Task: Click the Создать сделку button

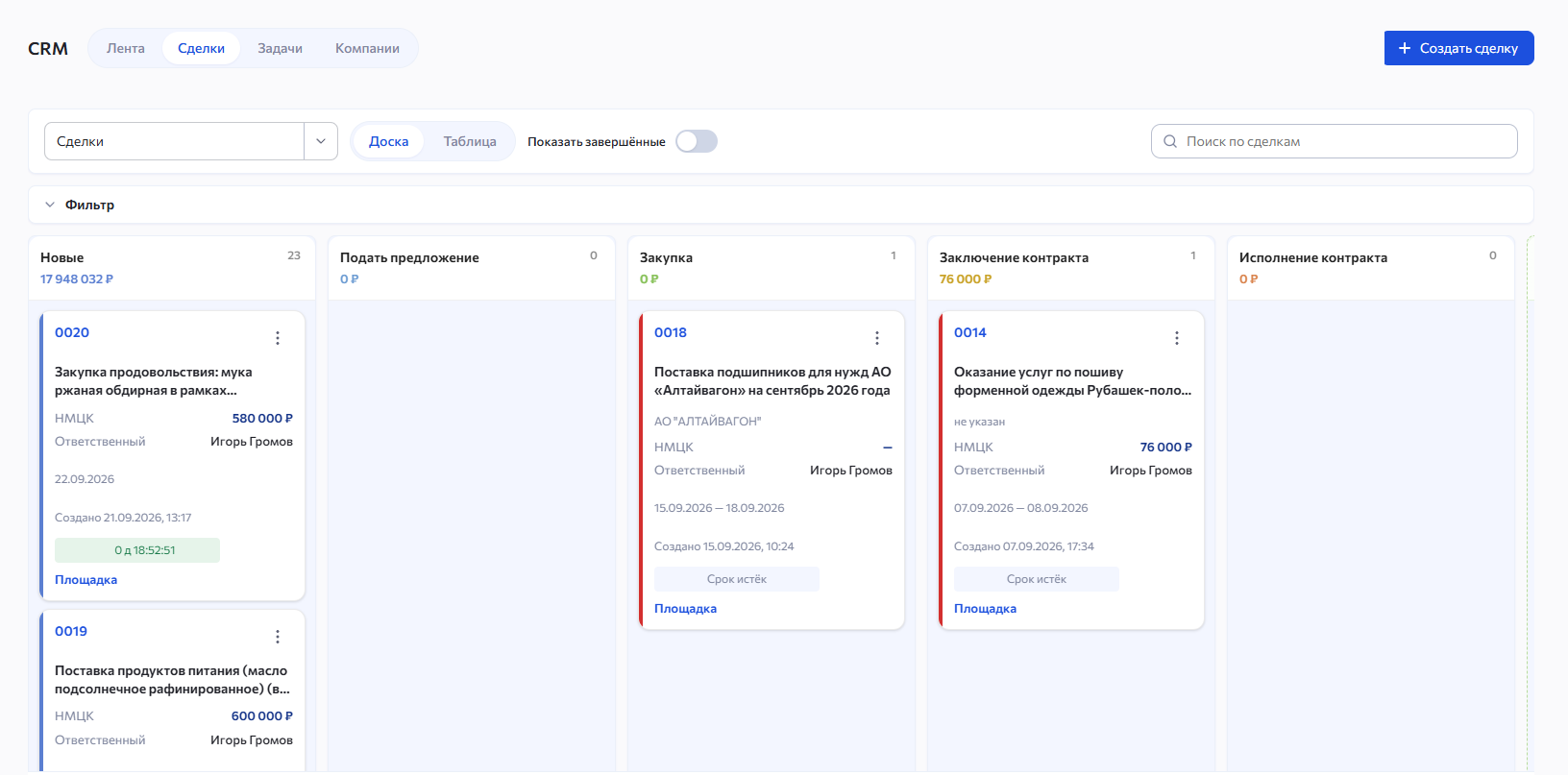Action: [x=1459, y=48]
